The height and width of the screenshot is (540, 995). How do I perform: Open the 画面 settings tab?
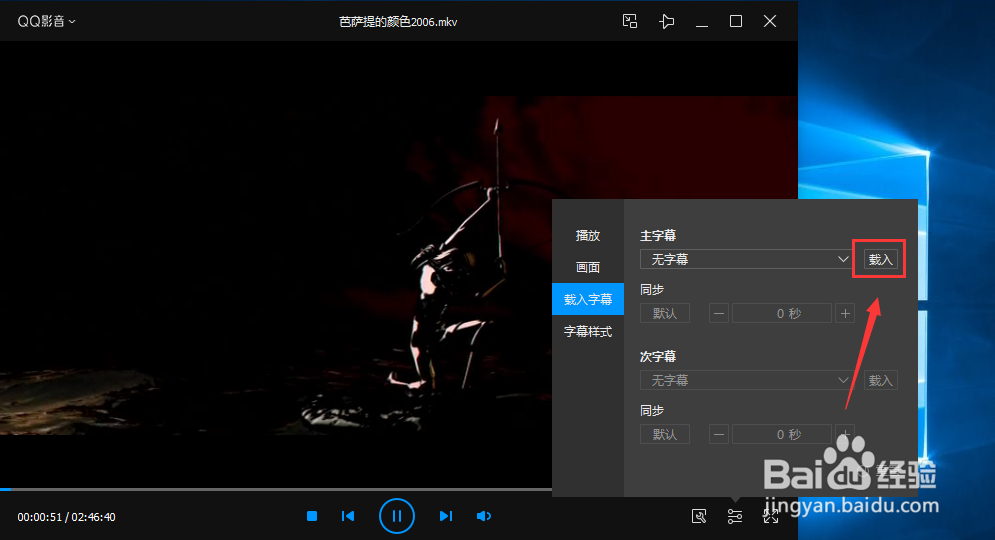click(588, 267)
